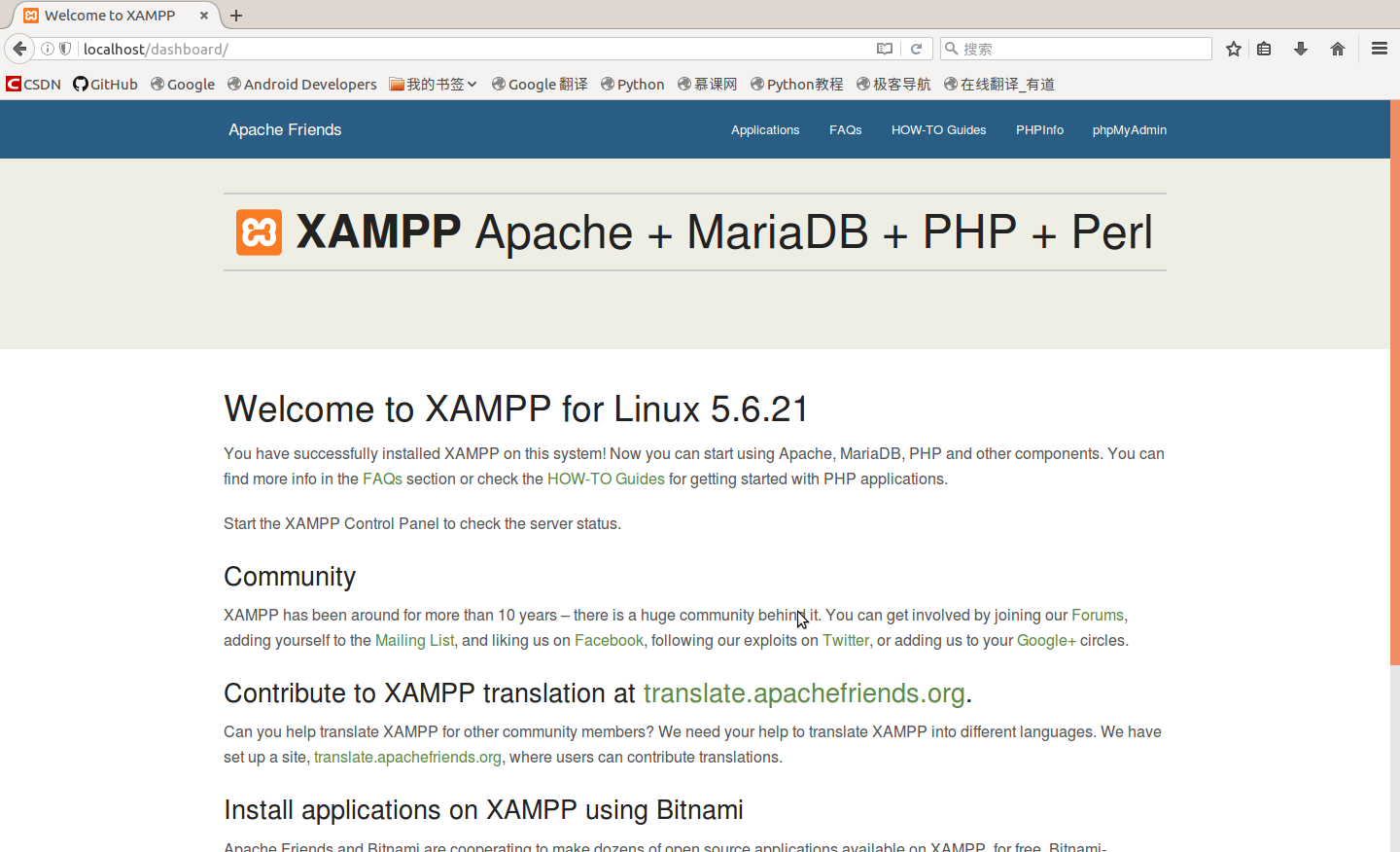Click the XAMPP orange logo icon

259,232
